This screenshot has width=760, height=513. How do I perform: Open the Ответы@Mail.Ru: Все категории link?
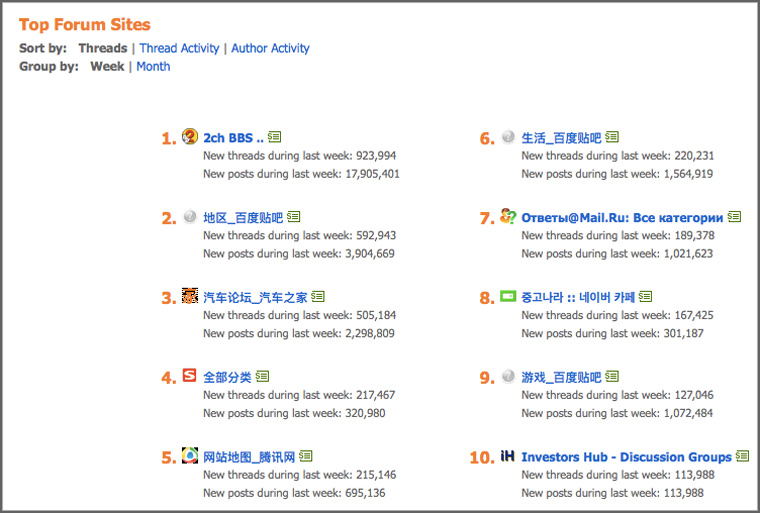[622, 217]
